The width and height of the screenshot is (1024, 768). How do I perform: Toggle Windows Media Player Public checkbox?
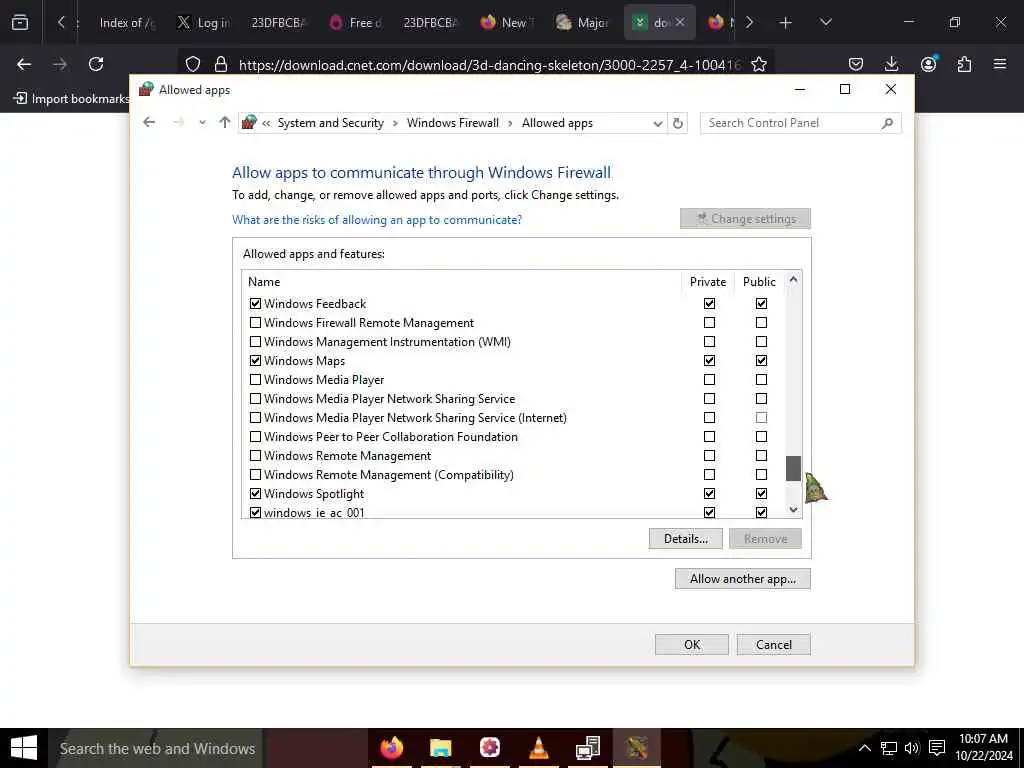761,379
